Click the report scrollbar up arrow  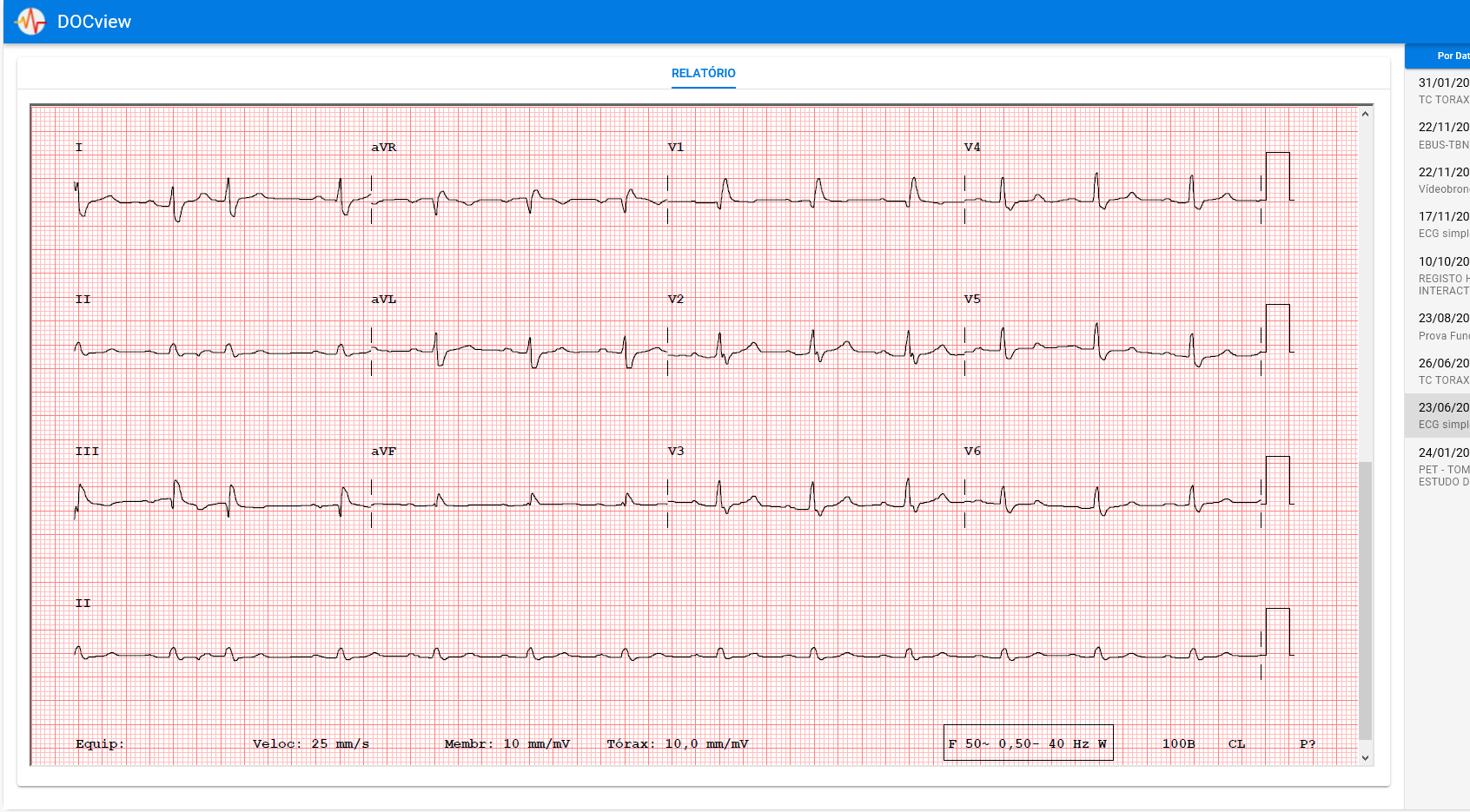click(x=1365, y=114)
